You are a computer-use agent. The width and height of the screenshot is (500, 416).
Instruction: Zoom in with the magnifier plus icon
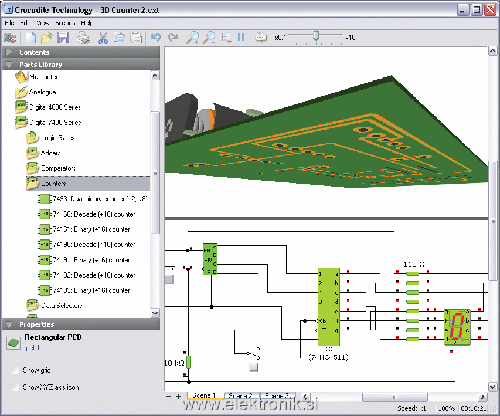[x=192, y=38]
